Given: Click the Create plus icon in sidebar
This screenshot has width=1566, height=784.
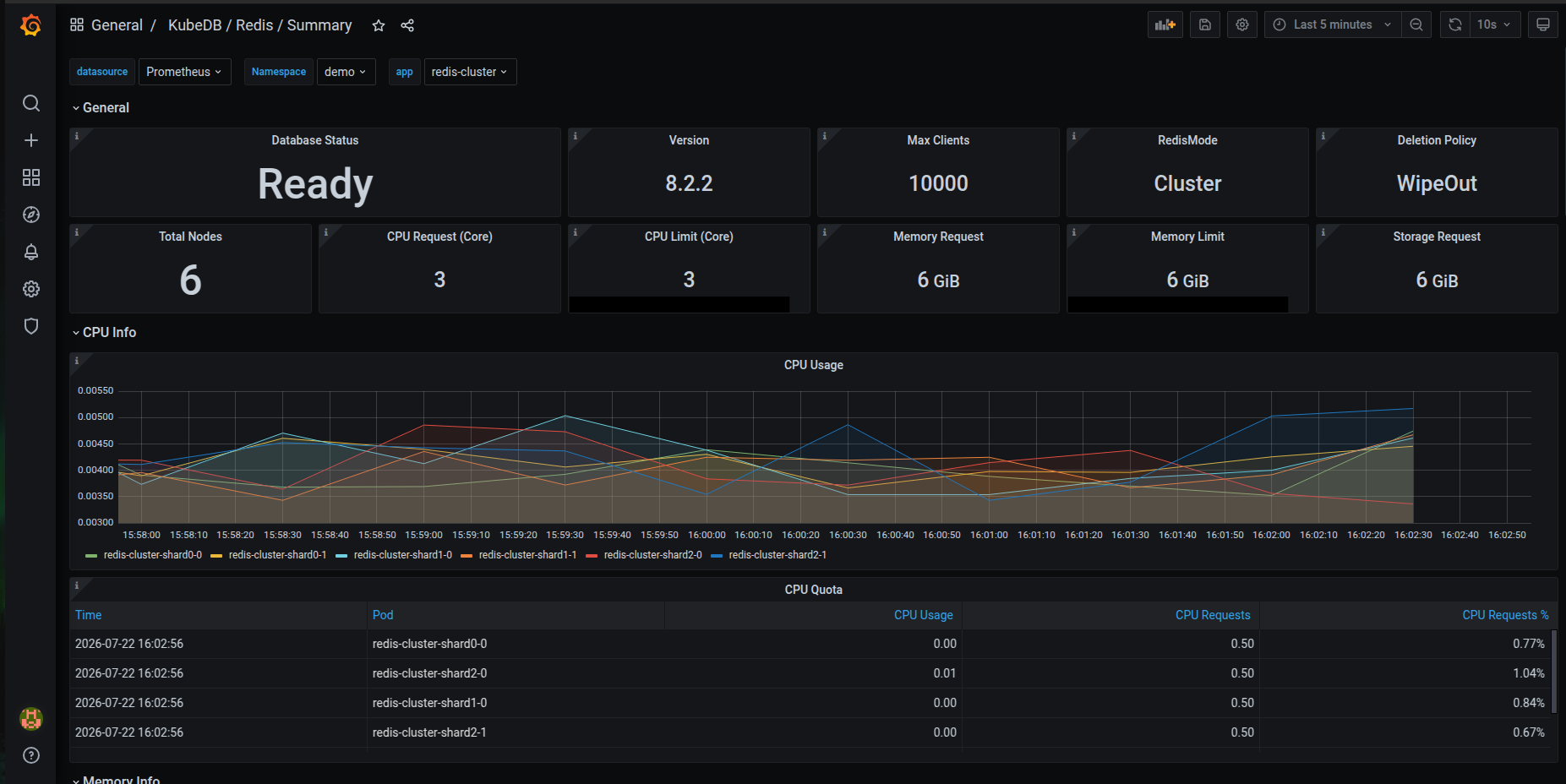Looking at the screenshot, I should 31,140.
